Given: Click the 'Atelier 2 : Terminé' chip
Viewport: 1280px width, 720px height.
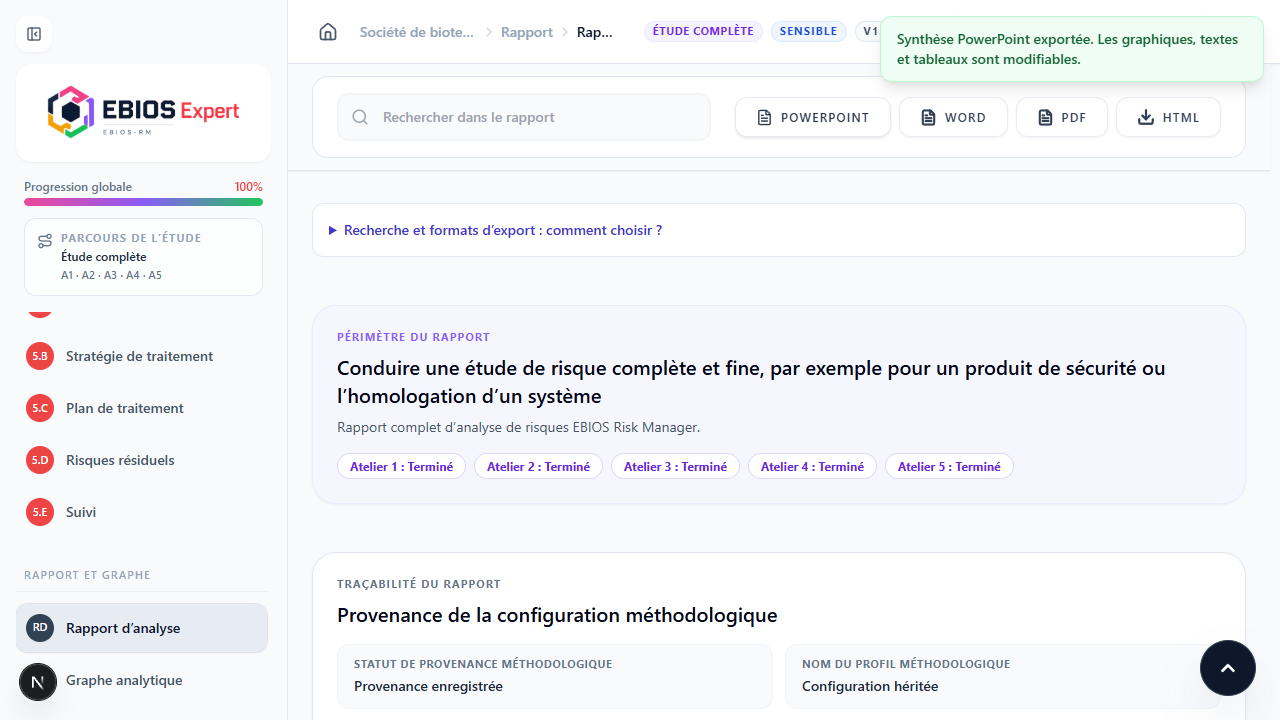Looking at the screenshot, I should pos(538,467).
